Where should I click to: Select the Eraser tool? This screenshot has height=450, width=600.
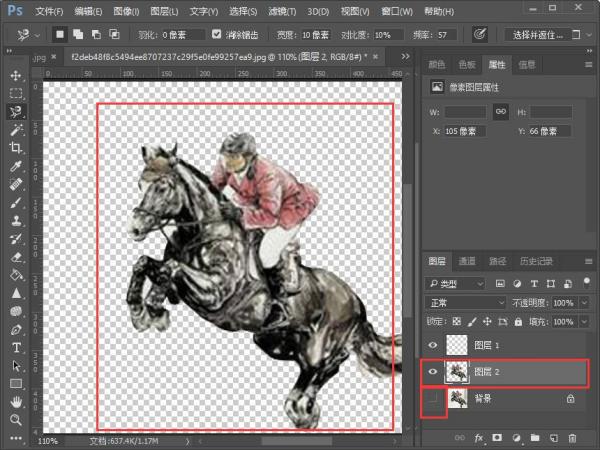click(16, 257)
